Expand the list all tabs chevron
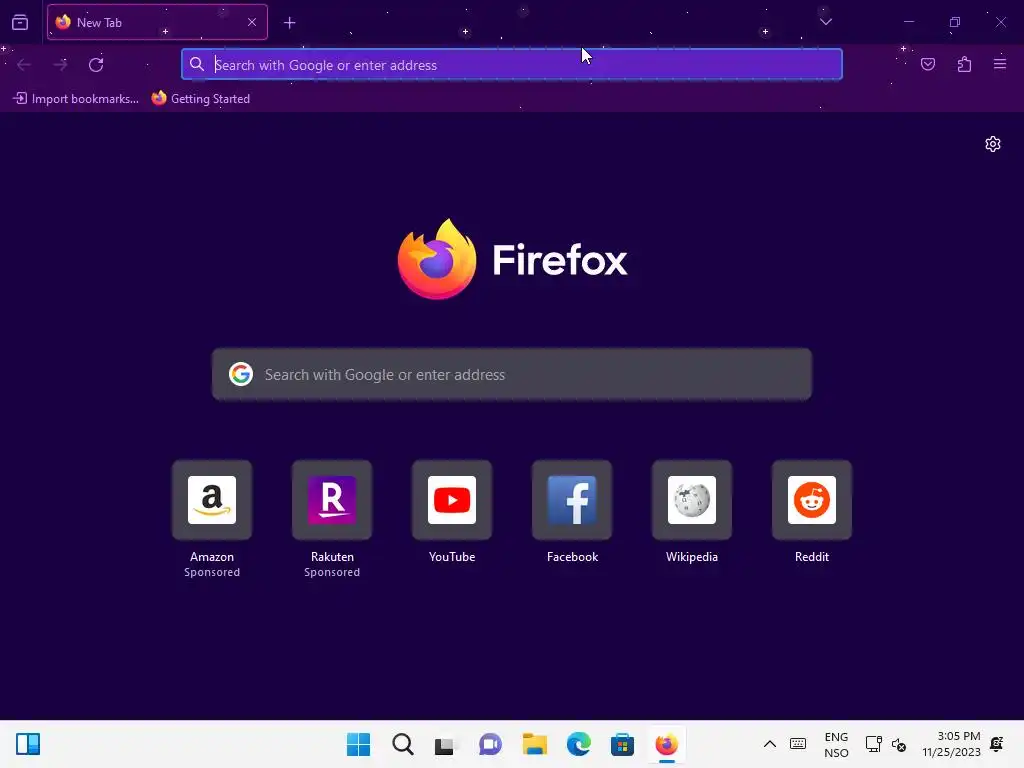Screen dimensions: 1024x768 pos(825,22)
